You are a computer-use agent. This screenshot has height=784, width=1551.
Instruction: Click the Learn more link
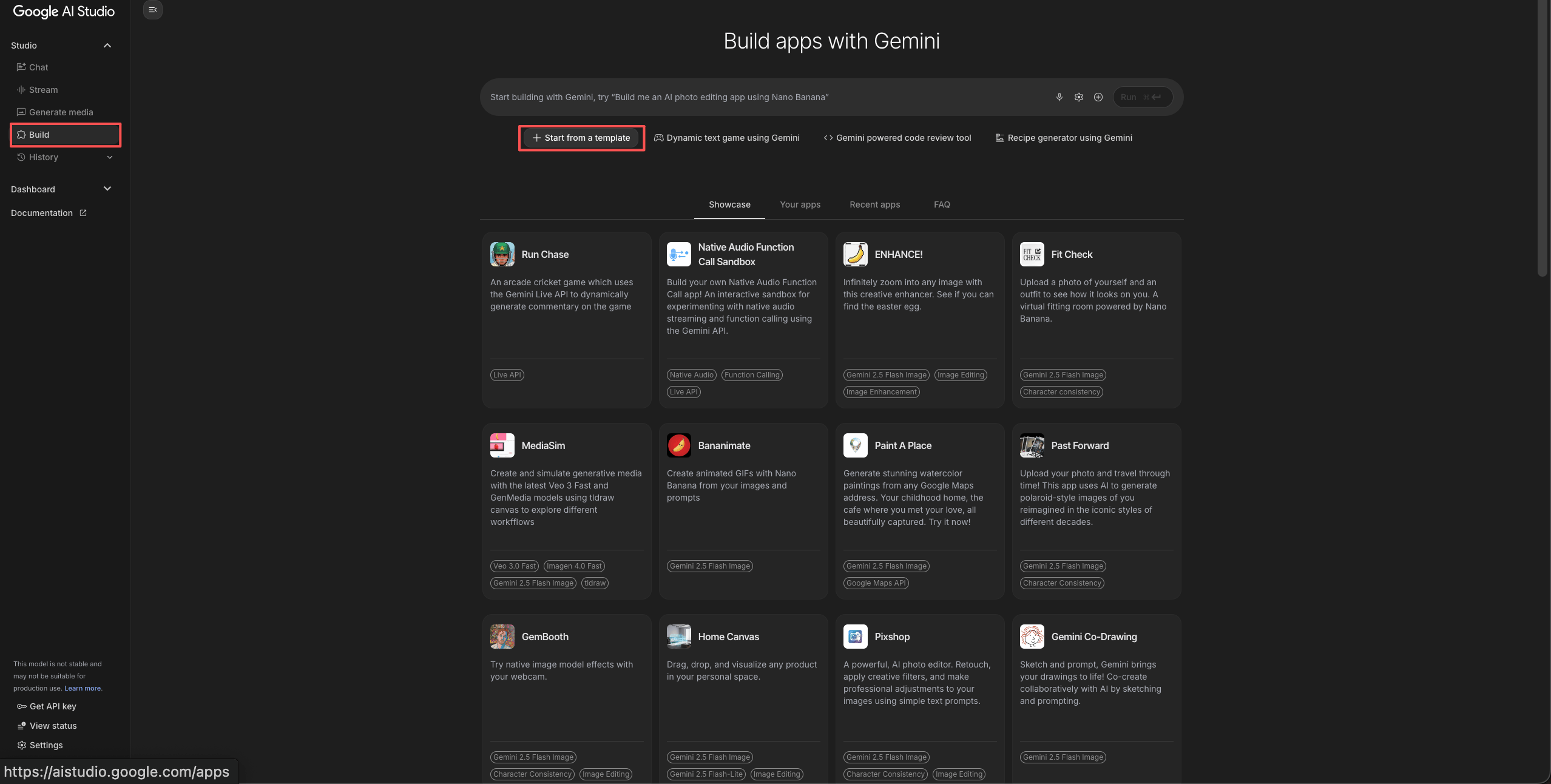[83, 688]
